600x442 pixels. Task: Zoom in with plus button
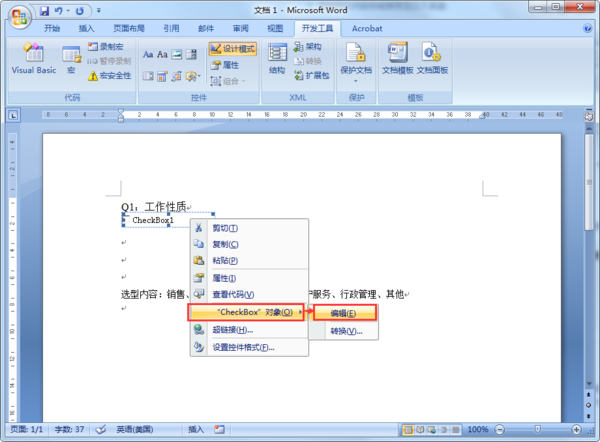(x=576, y=429)
